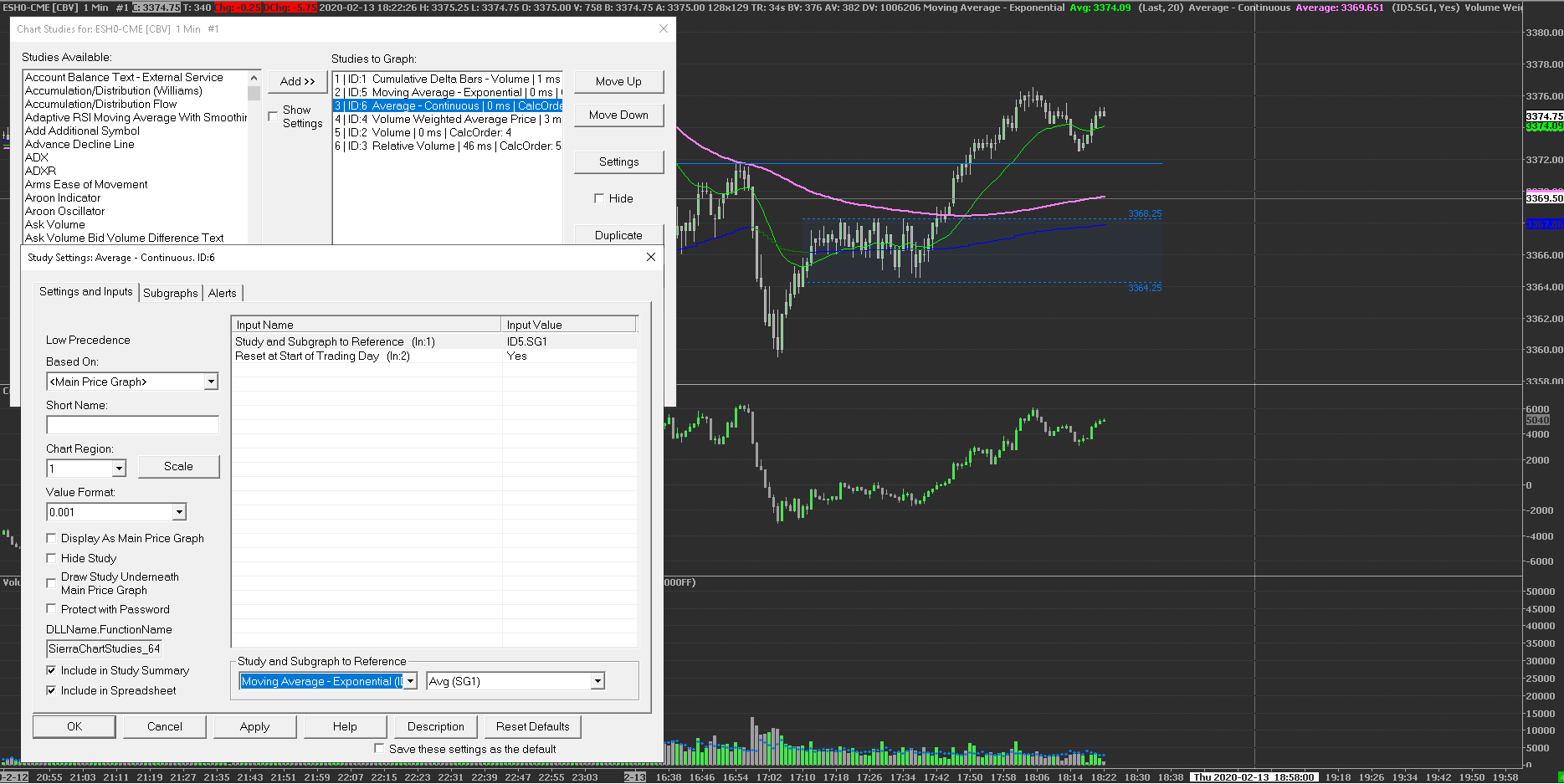Viewport: 1564px width, 784px height.
Task: Uncheck Include in Spreadsheet
Action: click(x=52, y=690)
